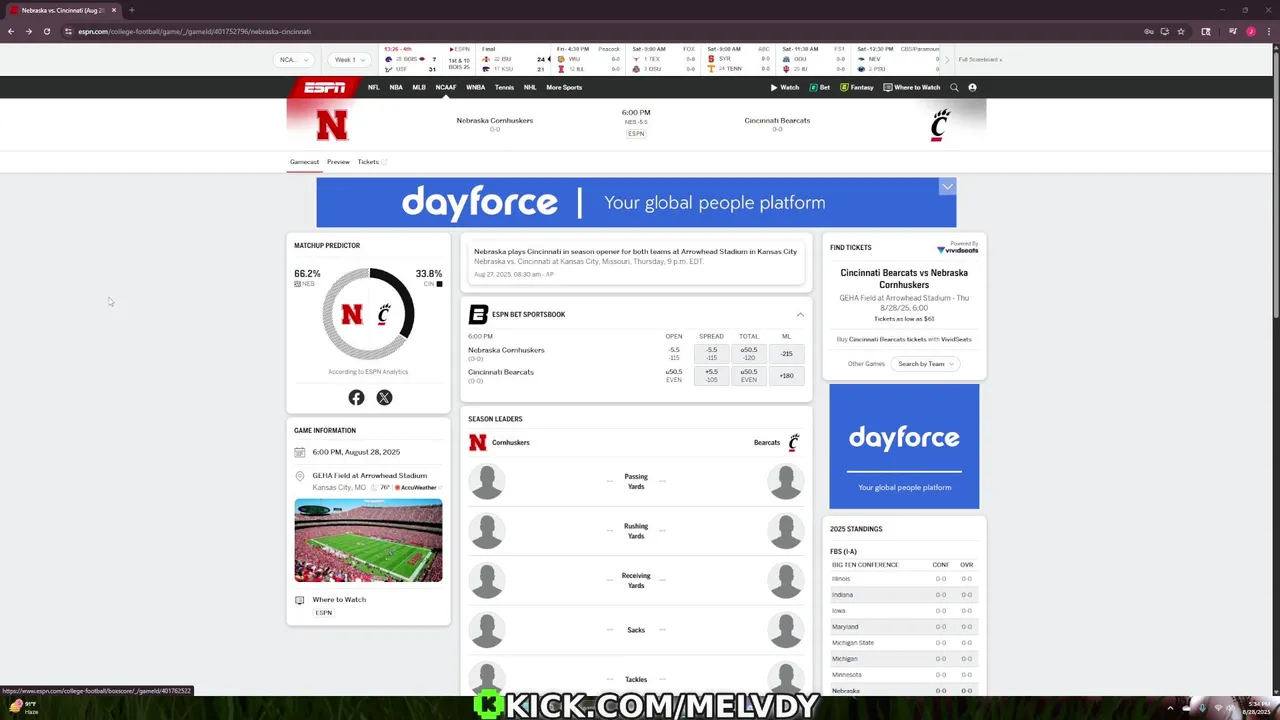The width and height of the screenshot is (1280, 720).
Task: Advance scoreboard with the right arrow
Action: pyautogui.click(x=947, y=59)
